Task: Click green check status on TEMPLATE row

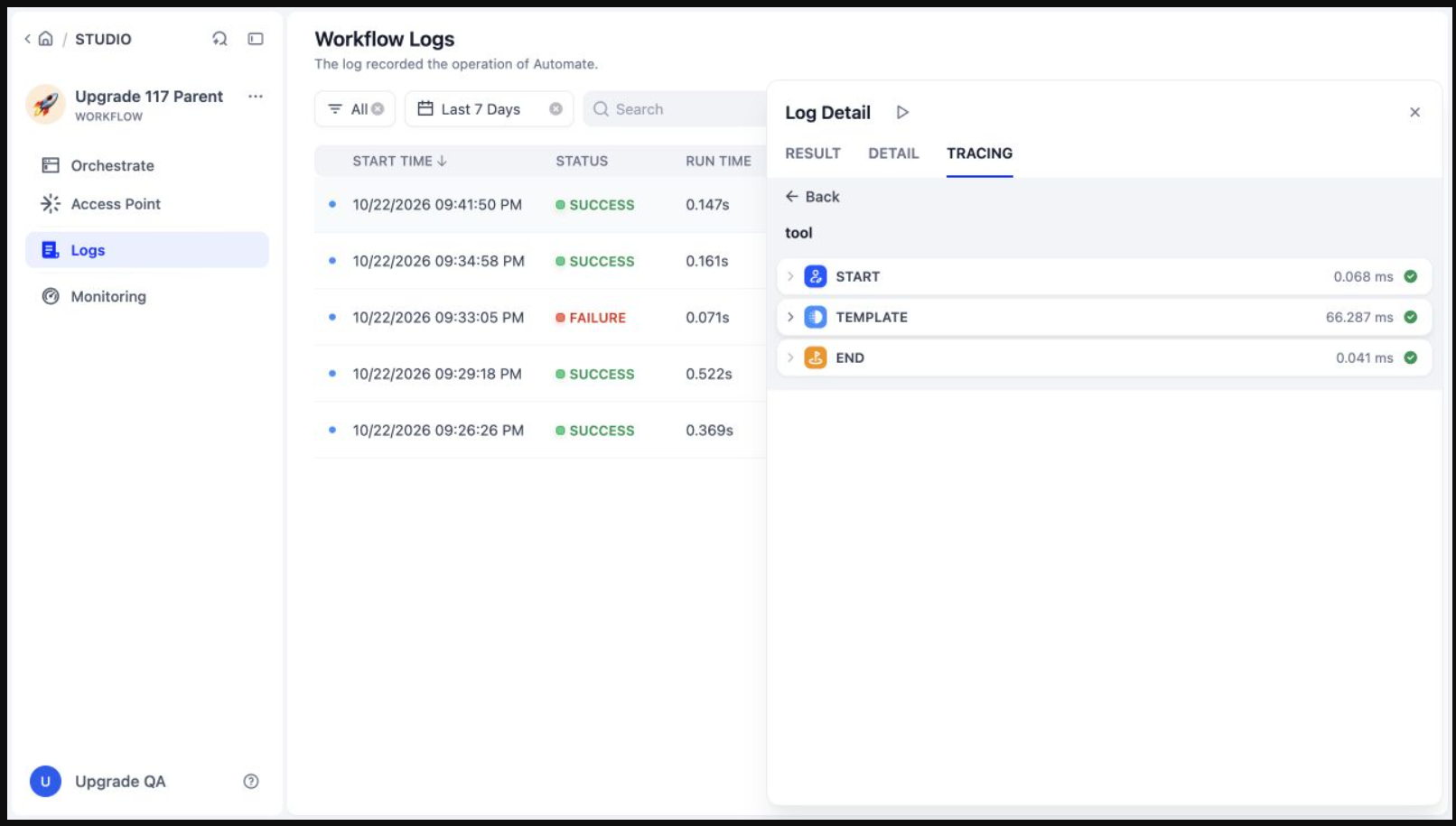Action: (1411, 317)
